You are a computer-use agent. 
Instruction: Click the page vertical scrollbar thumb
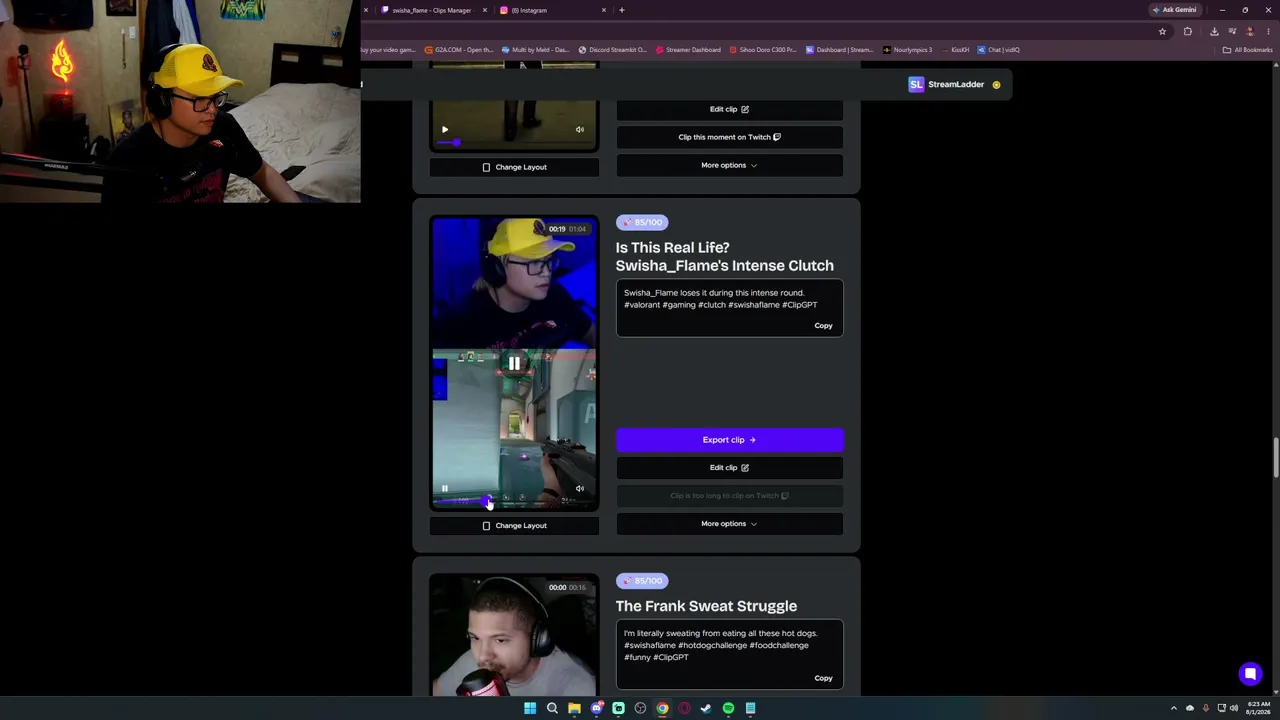click(x=1275, y=458)
